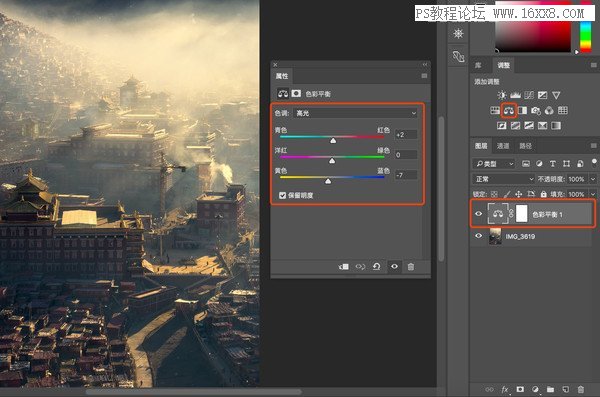Switch to the 通道 tab
The height and width of the screenshot is (397, 600).
tap(503, 146)
